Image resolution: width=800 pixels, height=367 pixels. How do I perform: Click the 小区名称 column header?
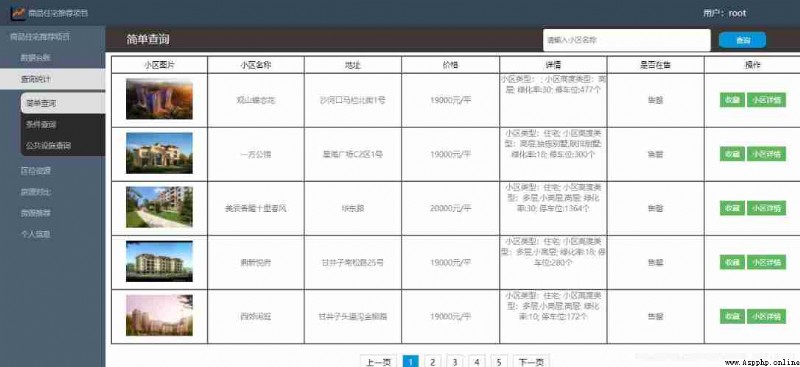coord(256,65)
